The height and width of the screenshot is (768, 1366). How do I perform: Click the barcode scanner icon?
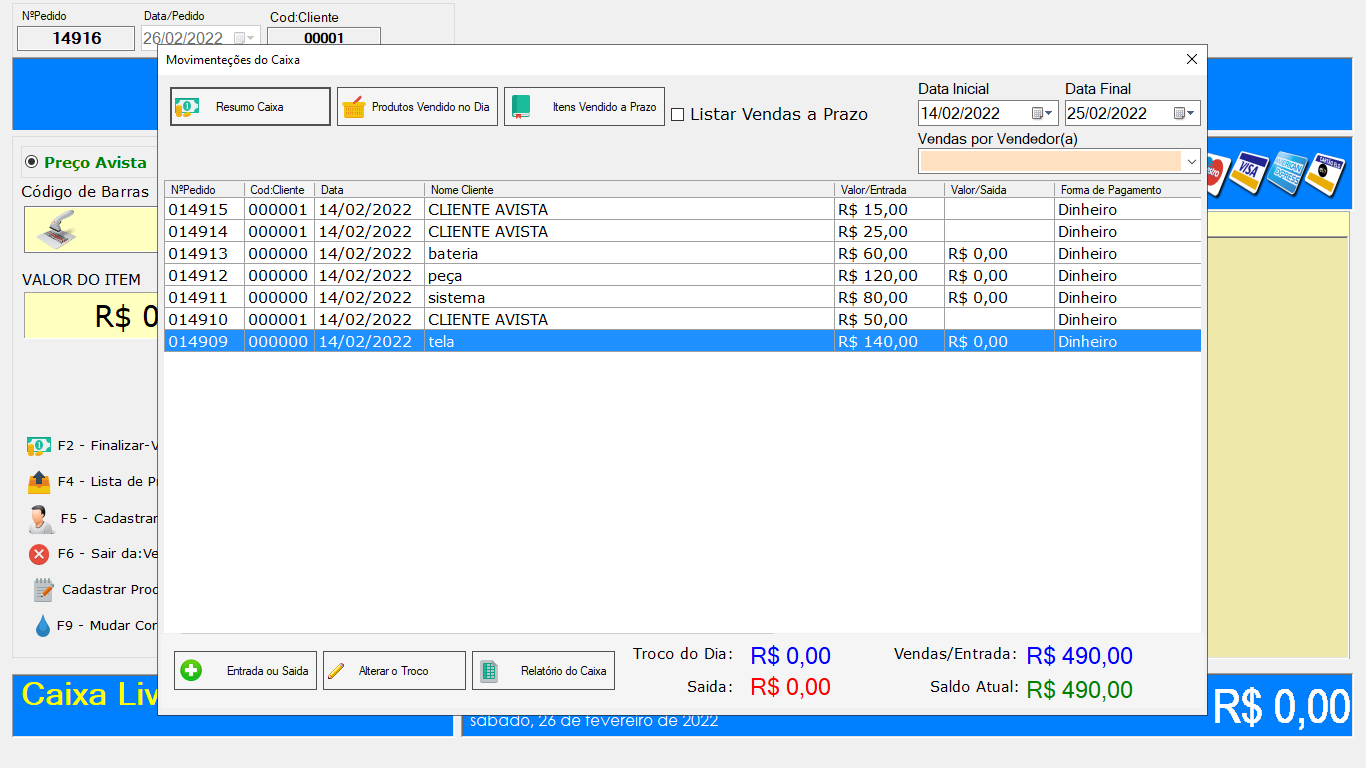click(x=57, y=230)
